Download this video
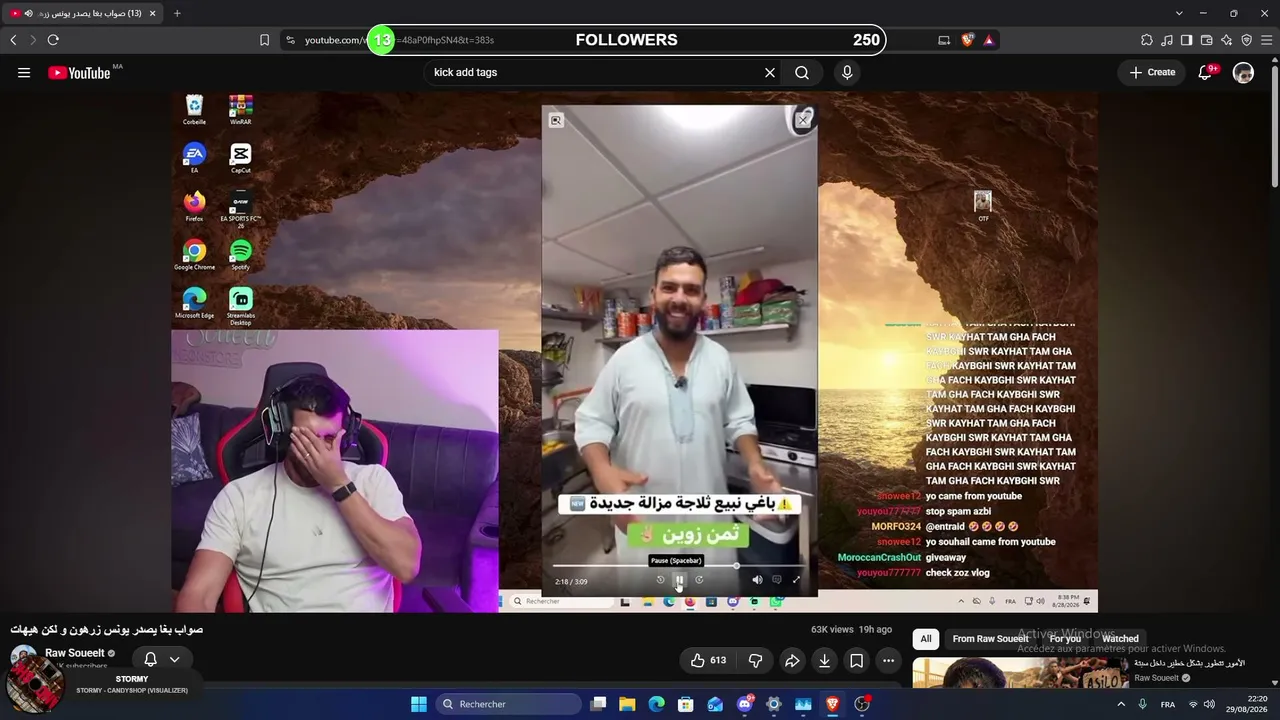This screenshot has width=1280, height=720. [824, 660]
